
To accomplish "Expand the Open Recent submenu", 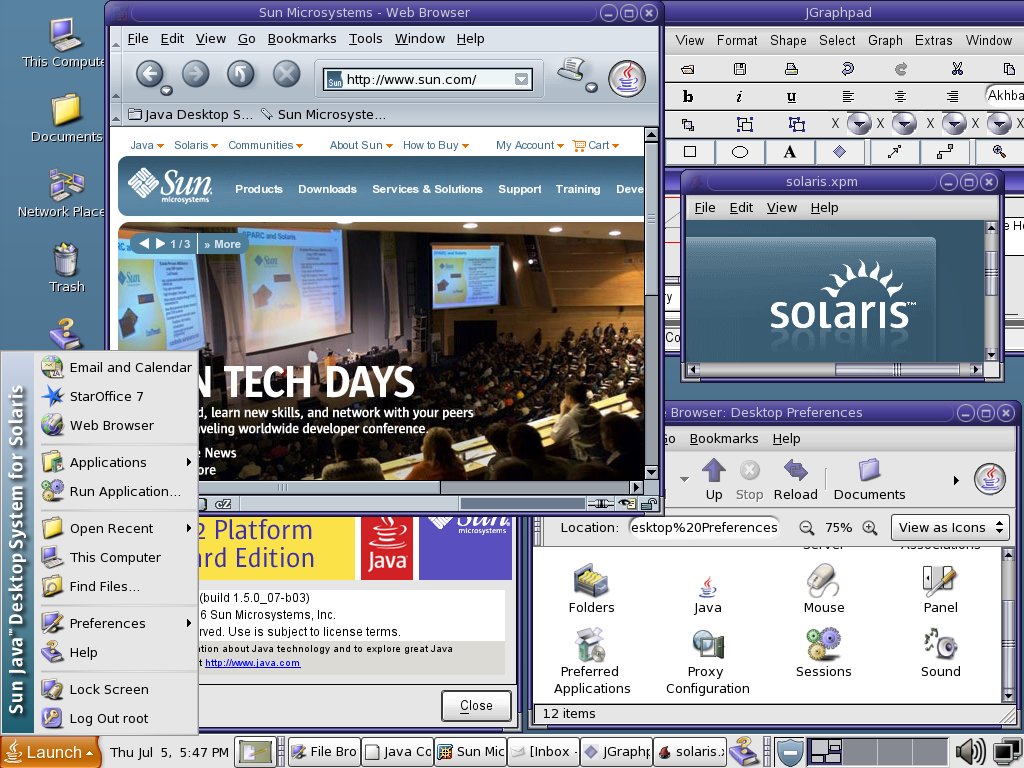I will point(118,528).
